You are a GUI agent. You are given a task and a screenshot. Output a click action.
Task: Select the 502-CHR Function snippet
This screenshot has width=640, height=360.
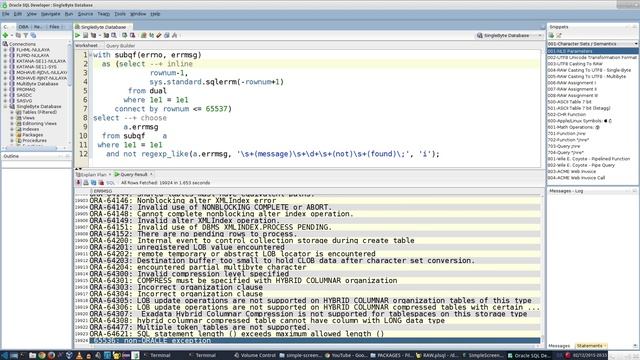567,114
